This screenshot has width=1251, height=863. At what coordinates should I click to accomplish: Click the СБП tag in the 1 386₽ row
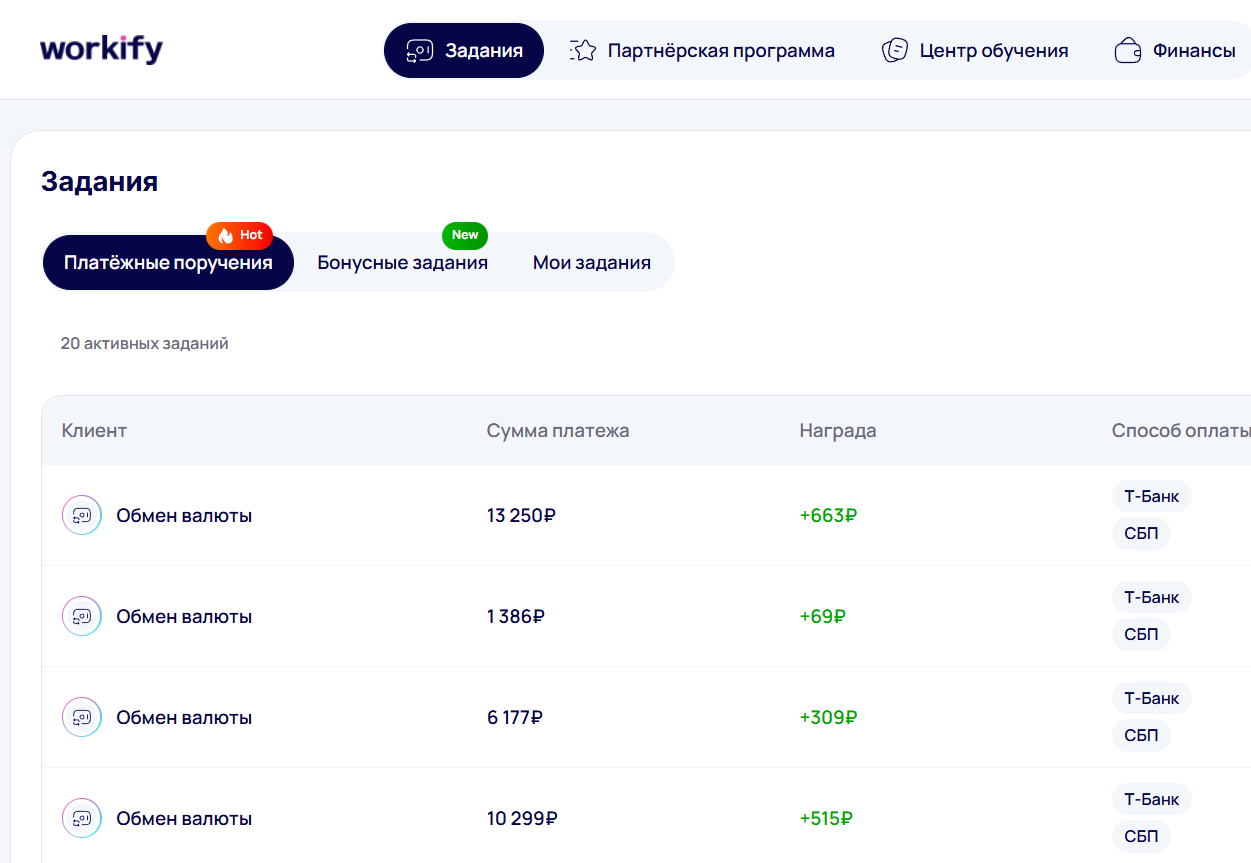1140,635
